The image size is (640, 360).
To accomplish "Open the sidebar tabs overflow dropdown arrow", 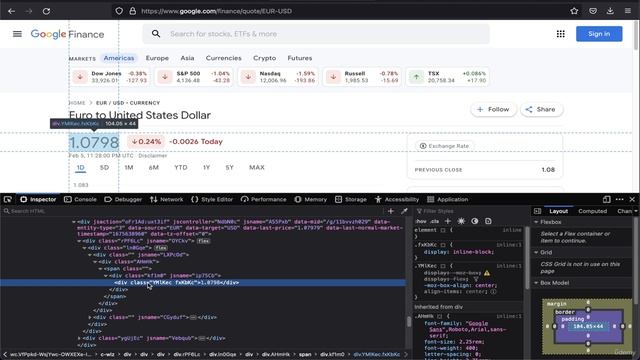I will click(x=636, y=211).
